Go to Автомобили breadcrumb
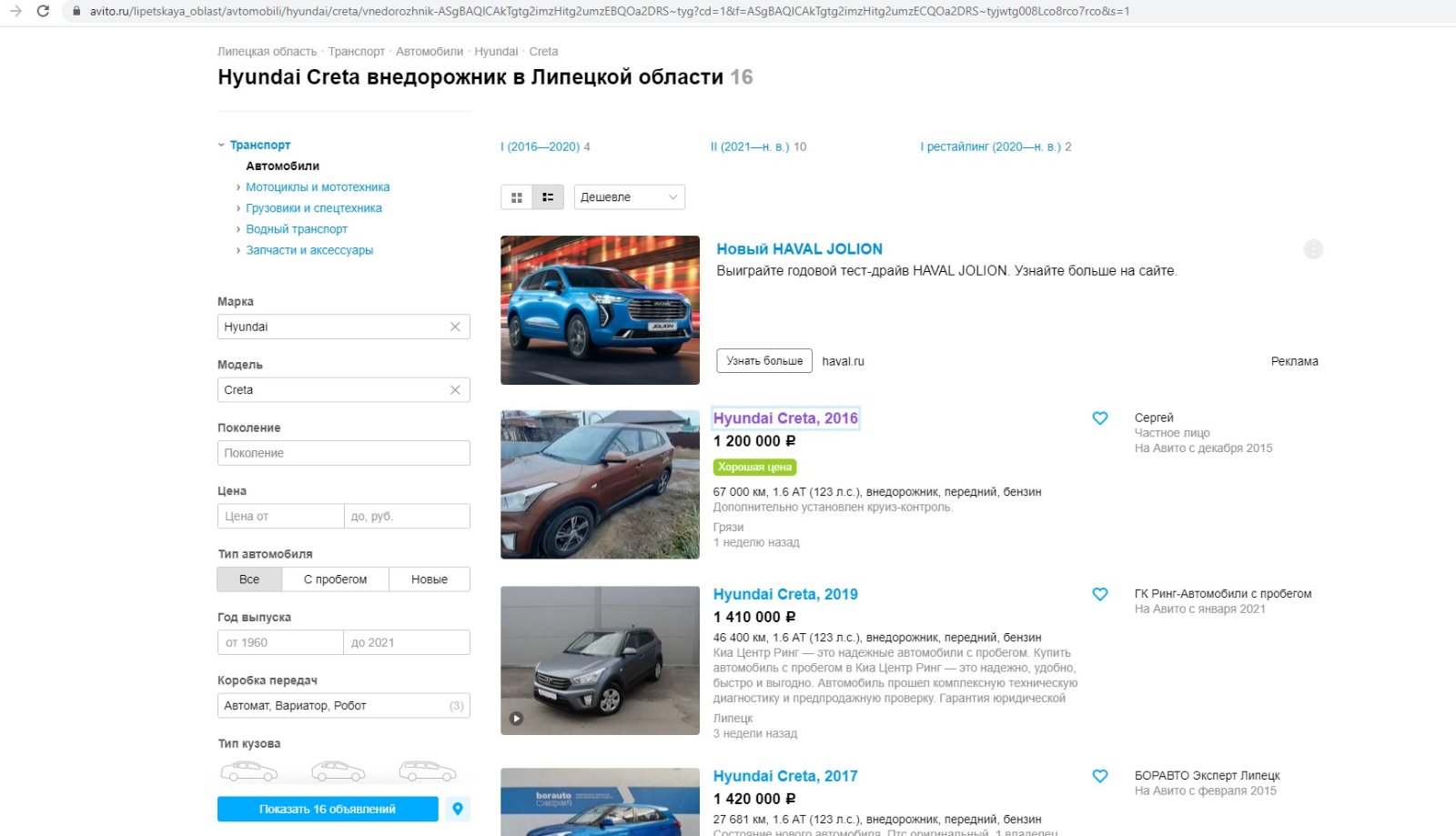The image size is (1456, 836). coord(430,52)
